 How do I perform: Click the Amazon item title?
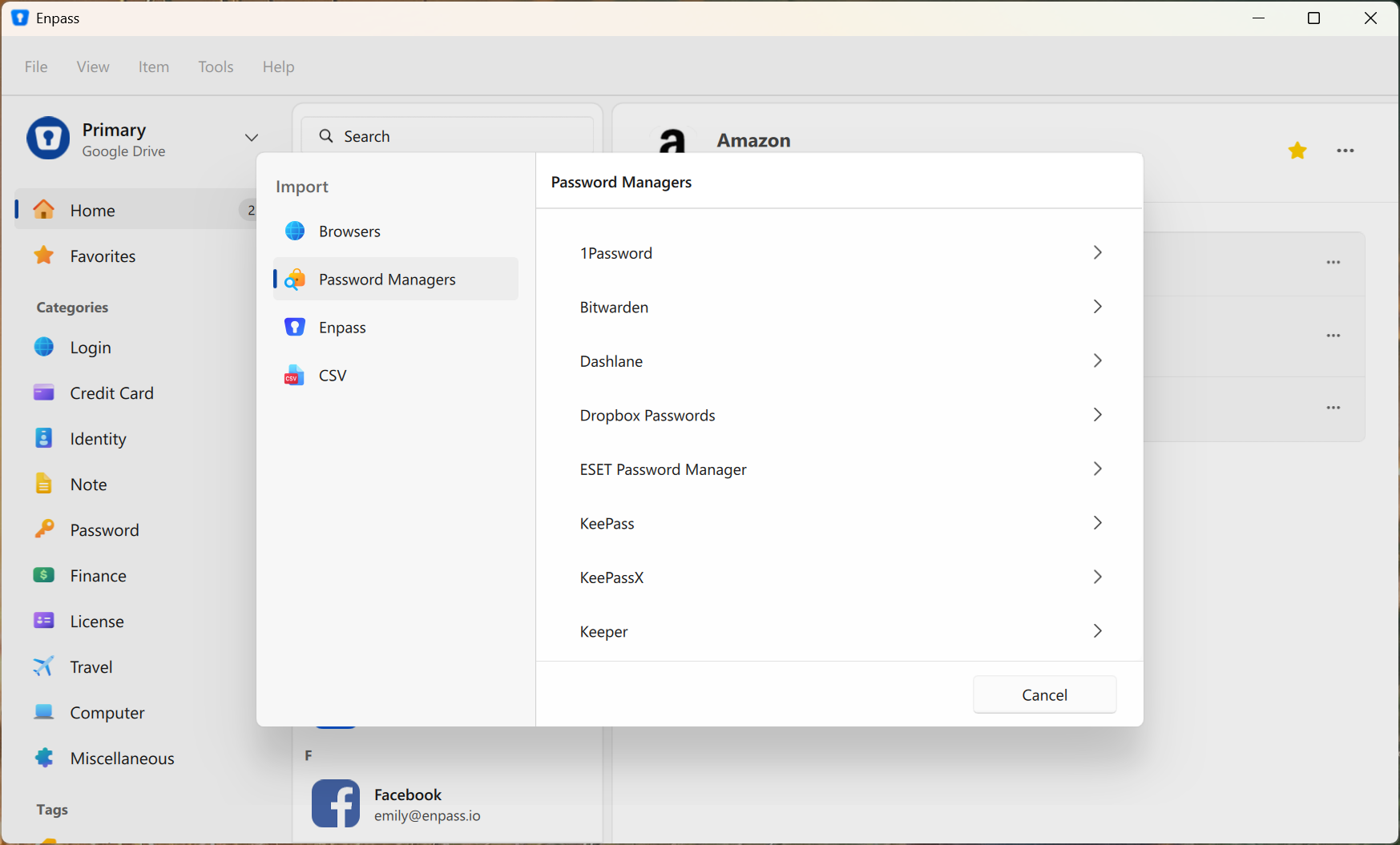754,140
